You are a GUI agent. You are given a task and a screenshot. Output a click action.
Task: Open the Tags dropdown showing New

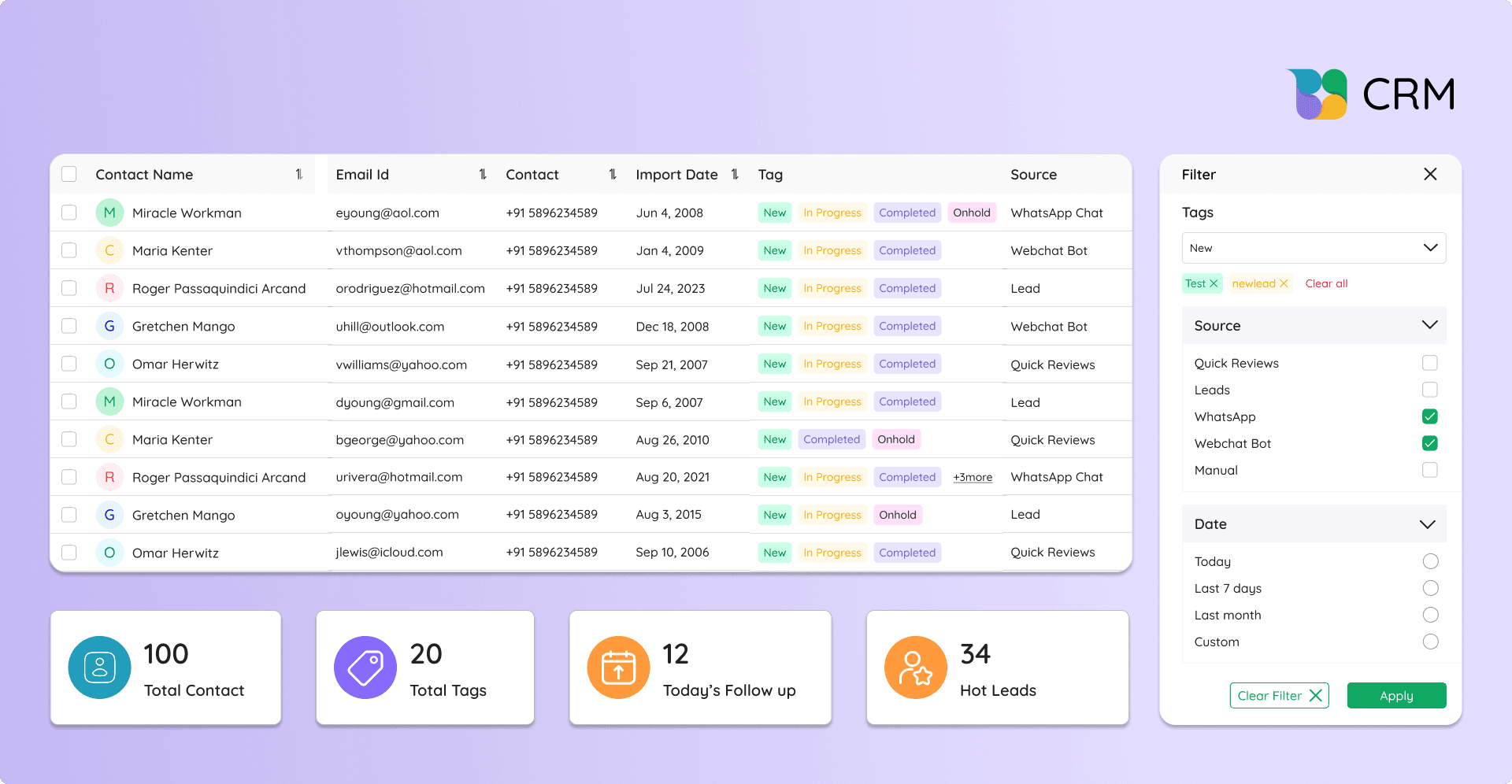tap(1313, 248)
